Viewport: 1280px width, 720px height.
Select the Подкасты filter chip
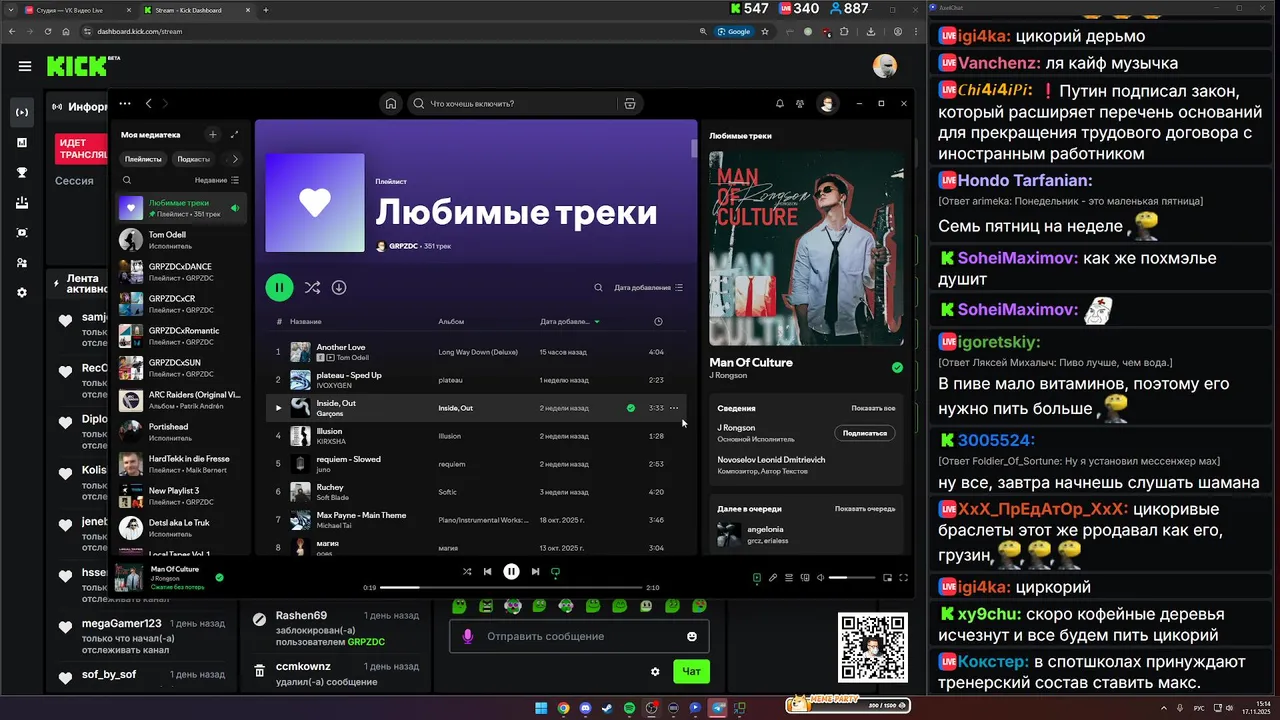click(193, 158)
